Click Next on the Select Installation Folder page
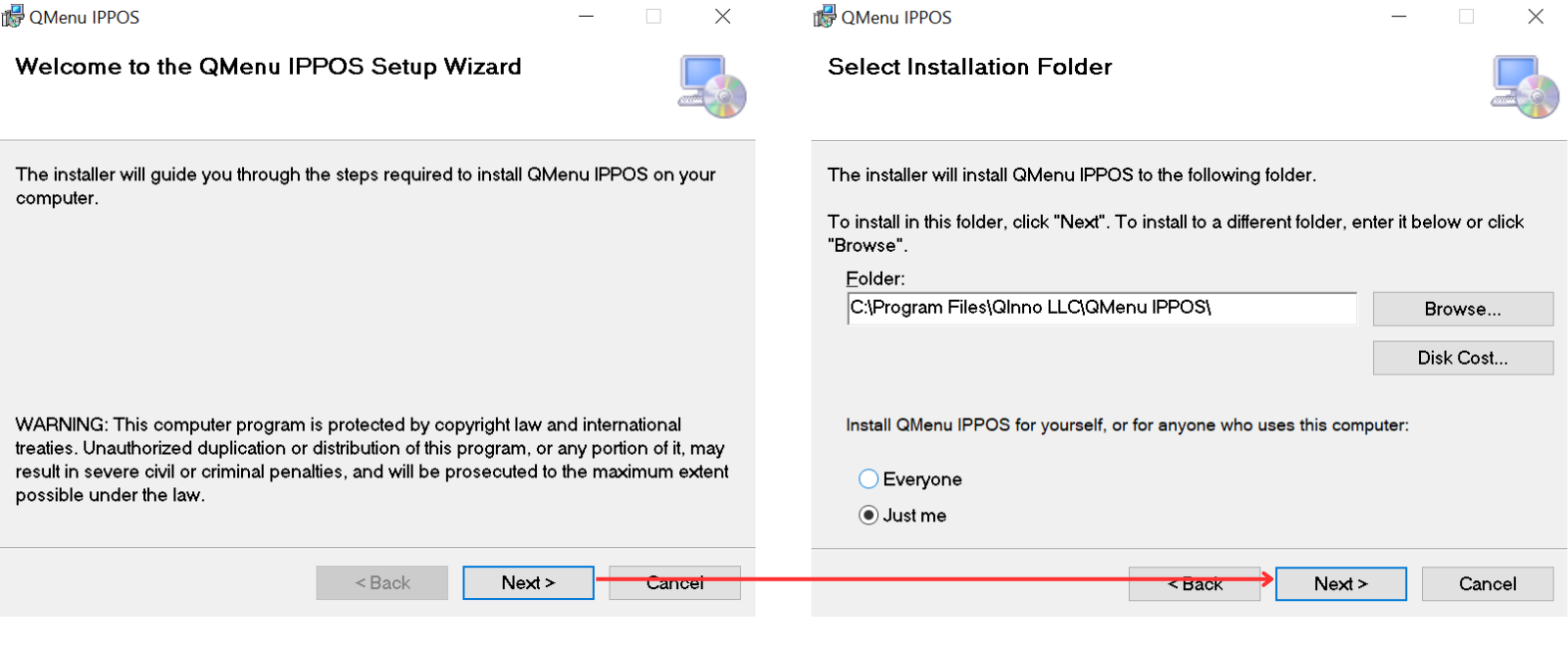 point(1340,584)
